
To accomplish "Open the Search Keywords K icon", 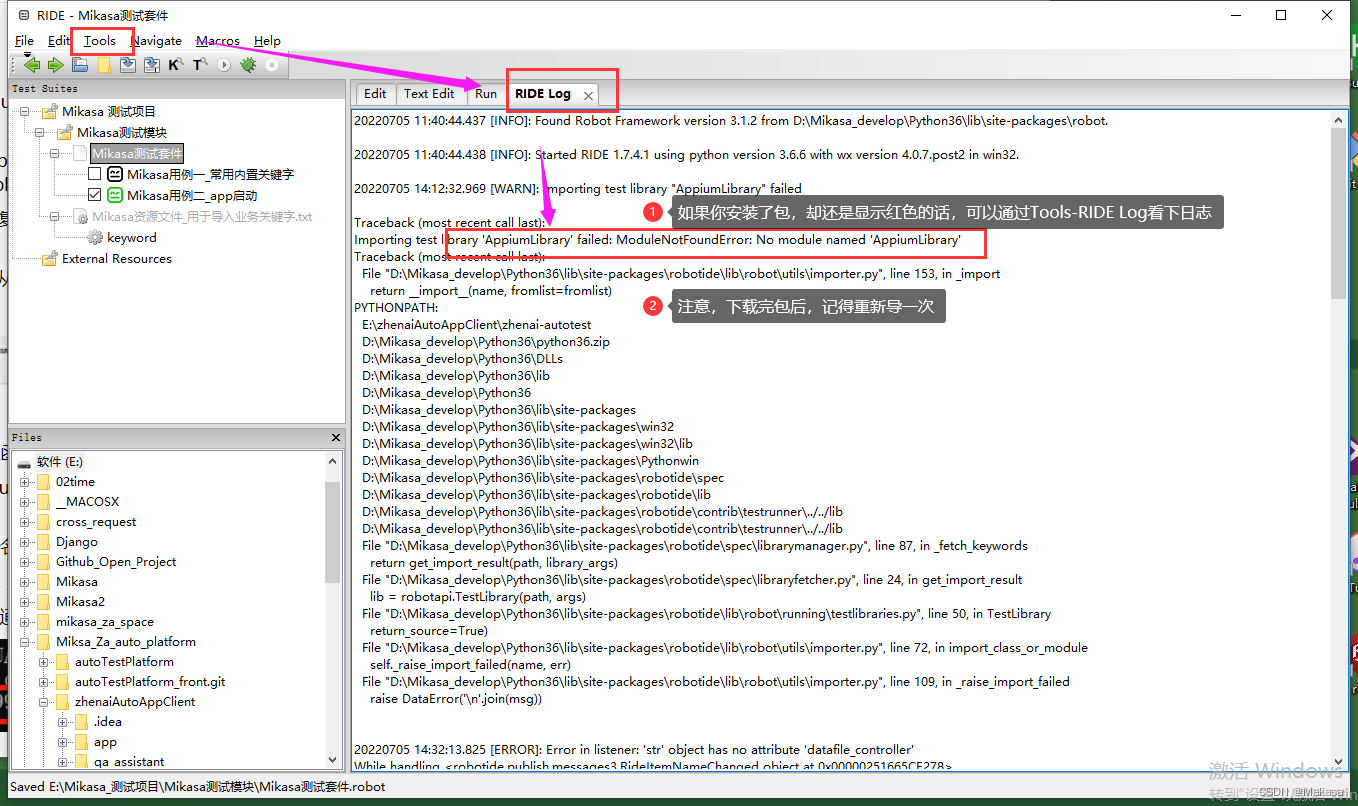I will tap(176, 65).
